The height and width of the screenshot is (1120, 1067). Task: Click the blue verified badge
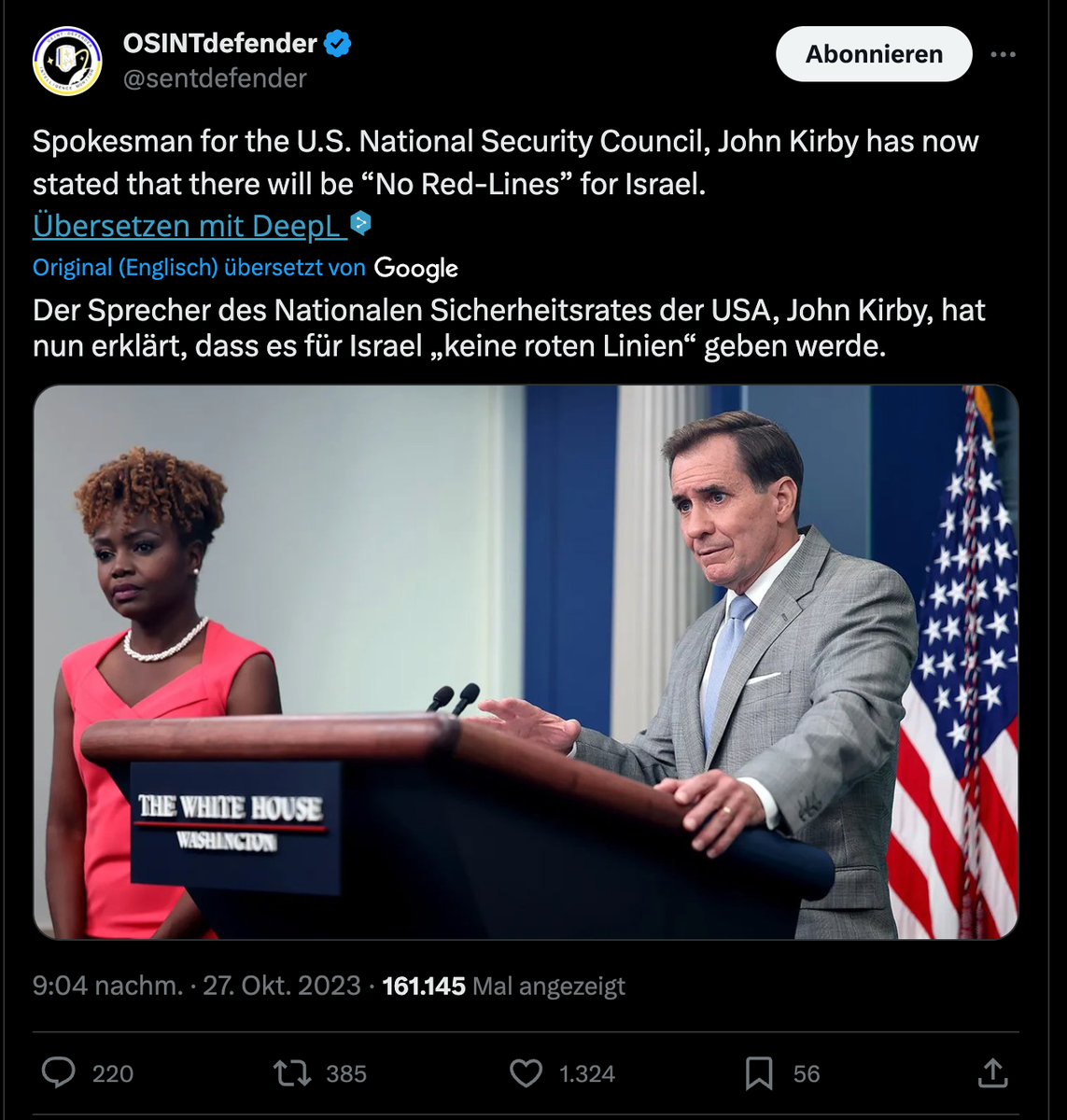click(337, 43)
